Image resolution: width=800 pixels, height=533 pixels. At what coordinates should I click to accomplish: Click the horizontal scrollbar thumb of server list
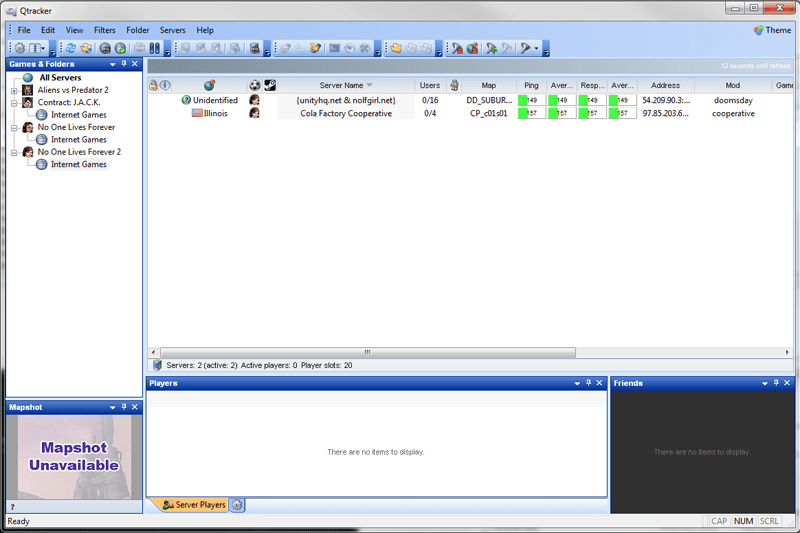(367, 352)
